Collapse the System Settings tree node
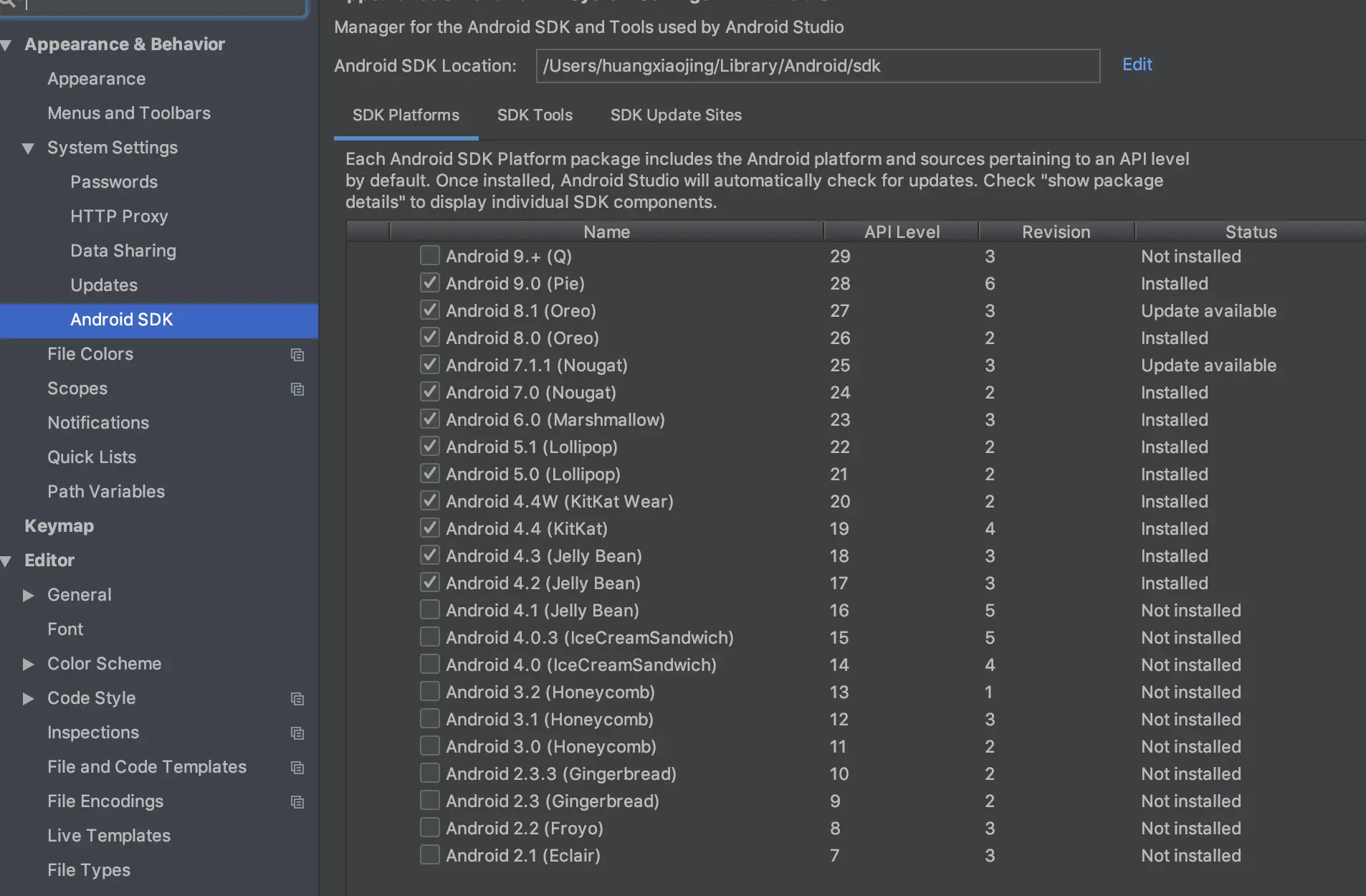 28,148
